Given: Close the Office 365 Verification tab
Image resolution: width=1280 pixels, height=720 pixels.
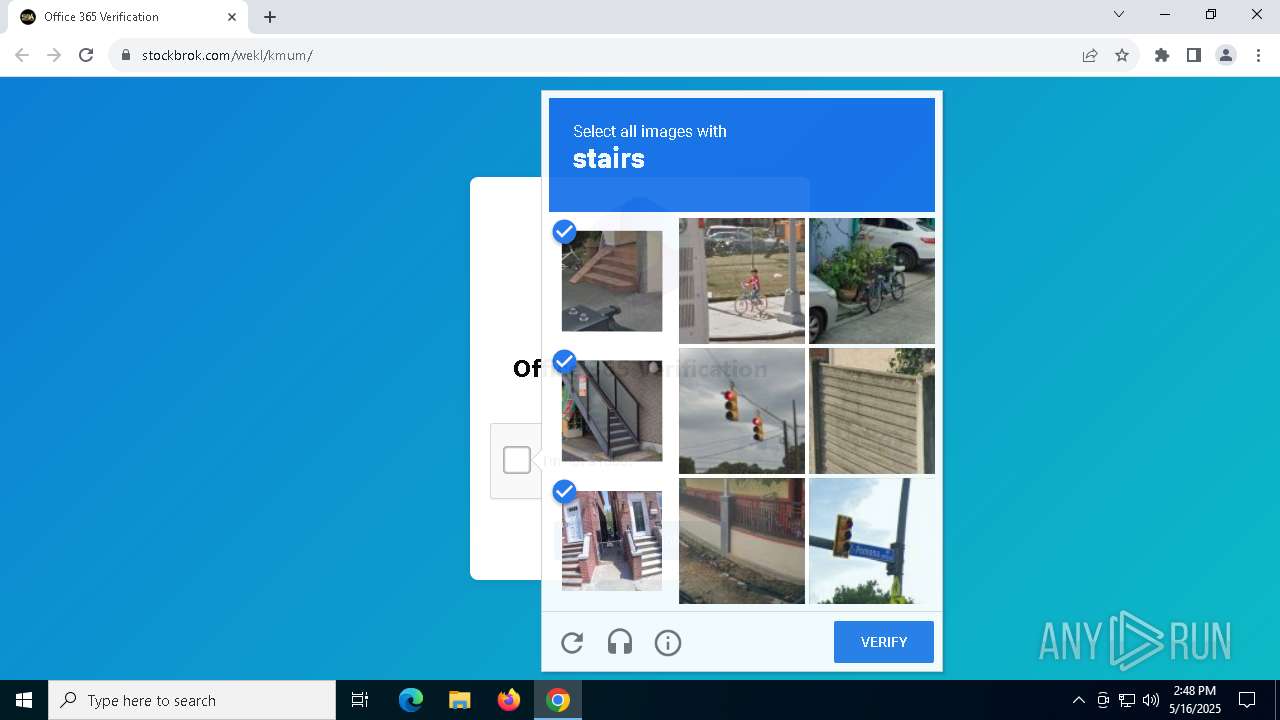Looking at the screenshot, I should (232, 17).
